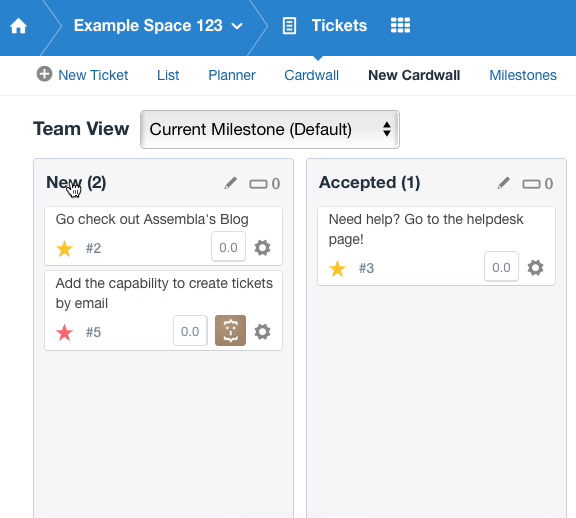
Task: Open gear settings on ticket #3
Action: [536, 268]
